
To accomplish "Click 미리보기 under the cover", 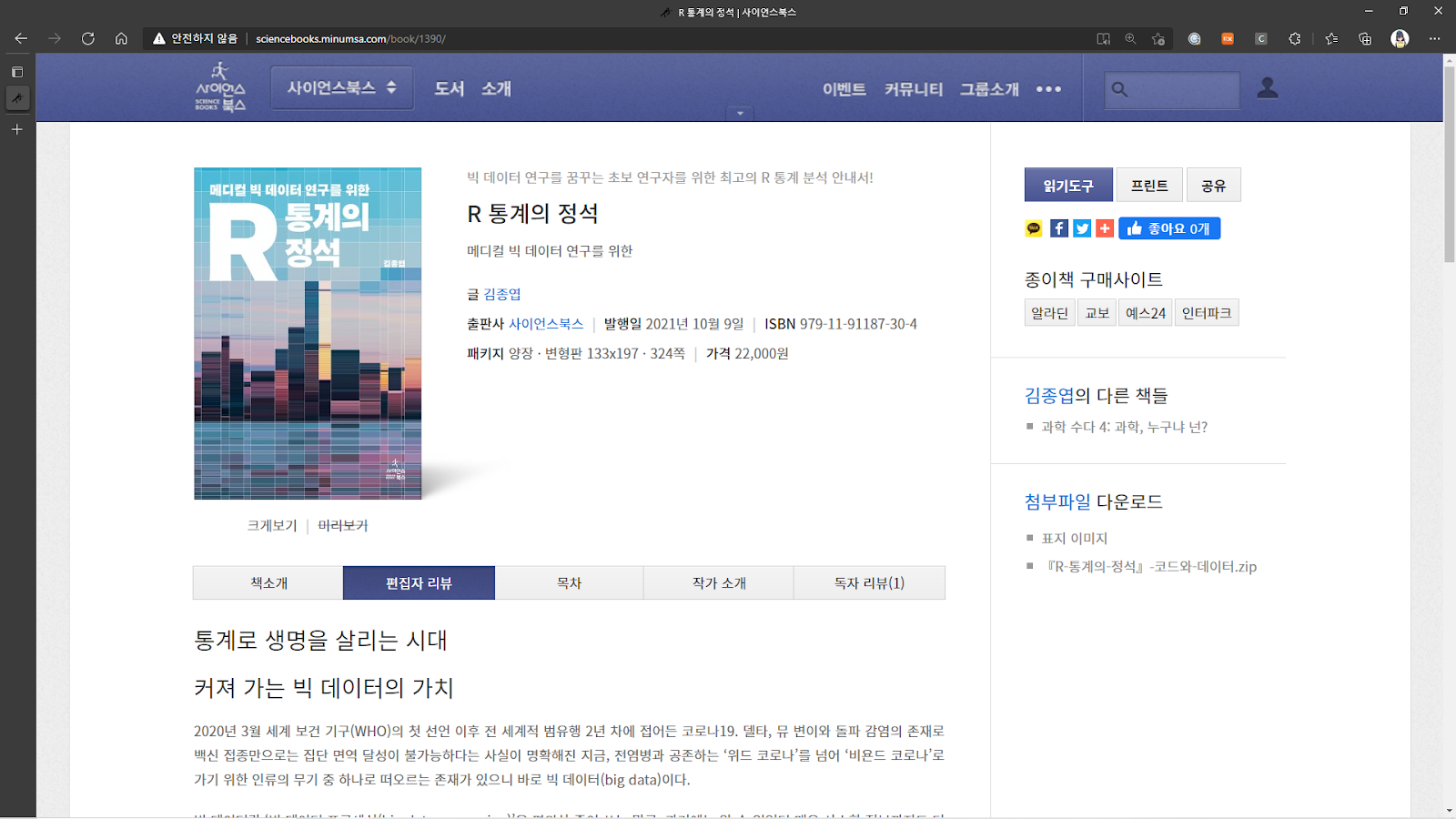I will pyautogui.click(x=343, y=525).
